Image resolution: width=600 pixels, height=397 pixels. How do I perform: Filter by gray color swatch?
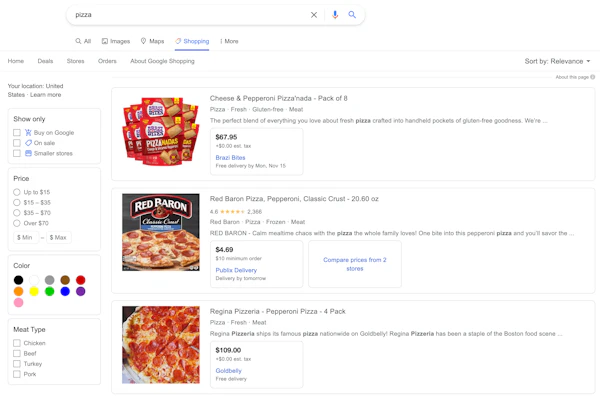[49, 280]
